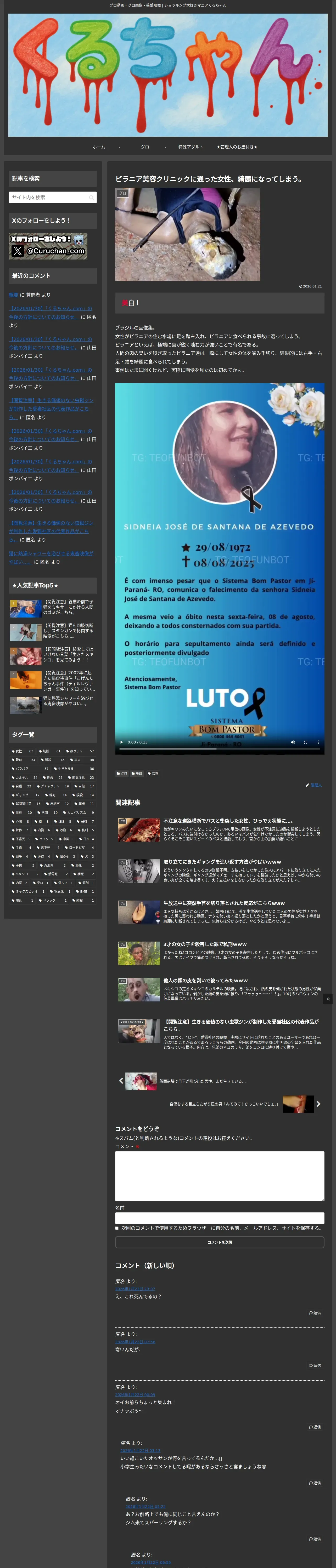Go to previous post using left chevron

click(x=121, y=1081)
